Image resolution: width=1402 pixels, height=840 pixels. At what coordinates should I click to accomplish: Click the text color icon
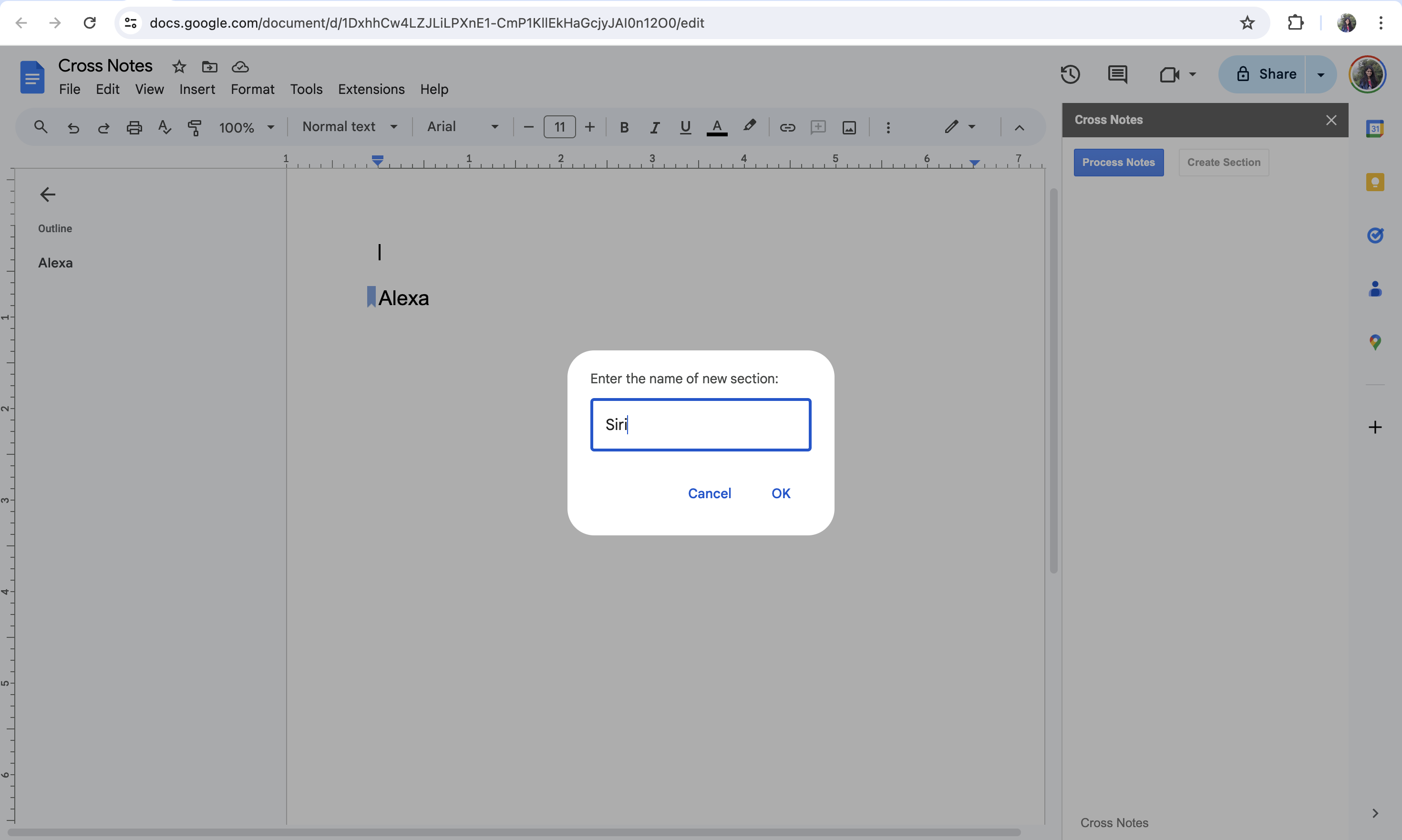[716, 127]
